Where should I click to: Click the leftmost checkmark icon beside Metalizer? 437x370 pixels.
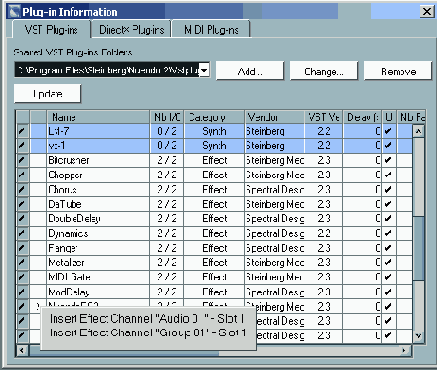pyautogui.click(x=22, y=263)
